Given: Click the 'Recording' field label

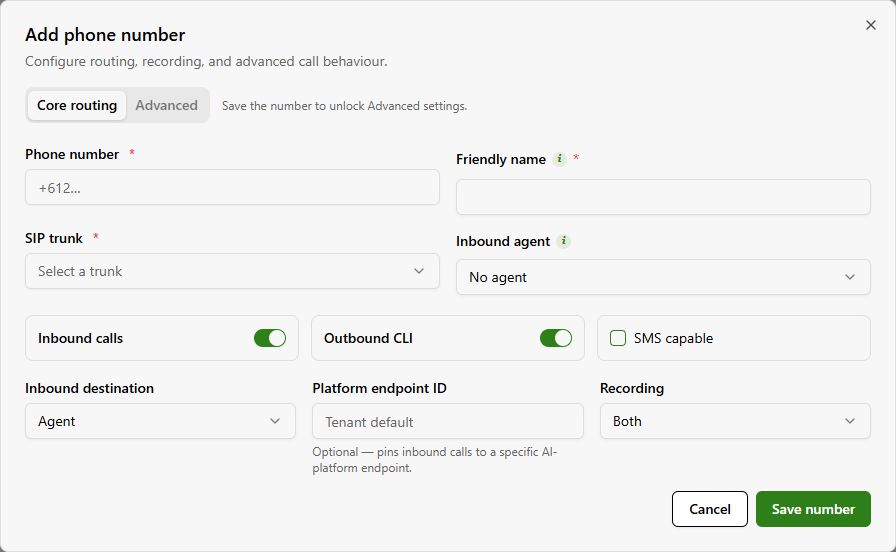Looking at the screenshot, I should click(x=632, y=389).
